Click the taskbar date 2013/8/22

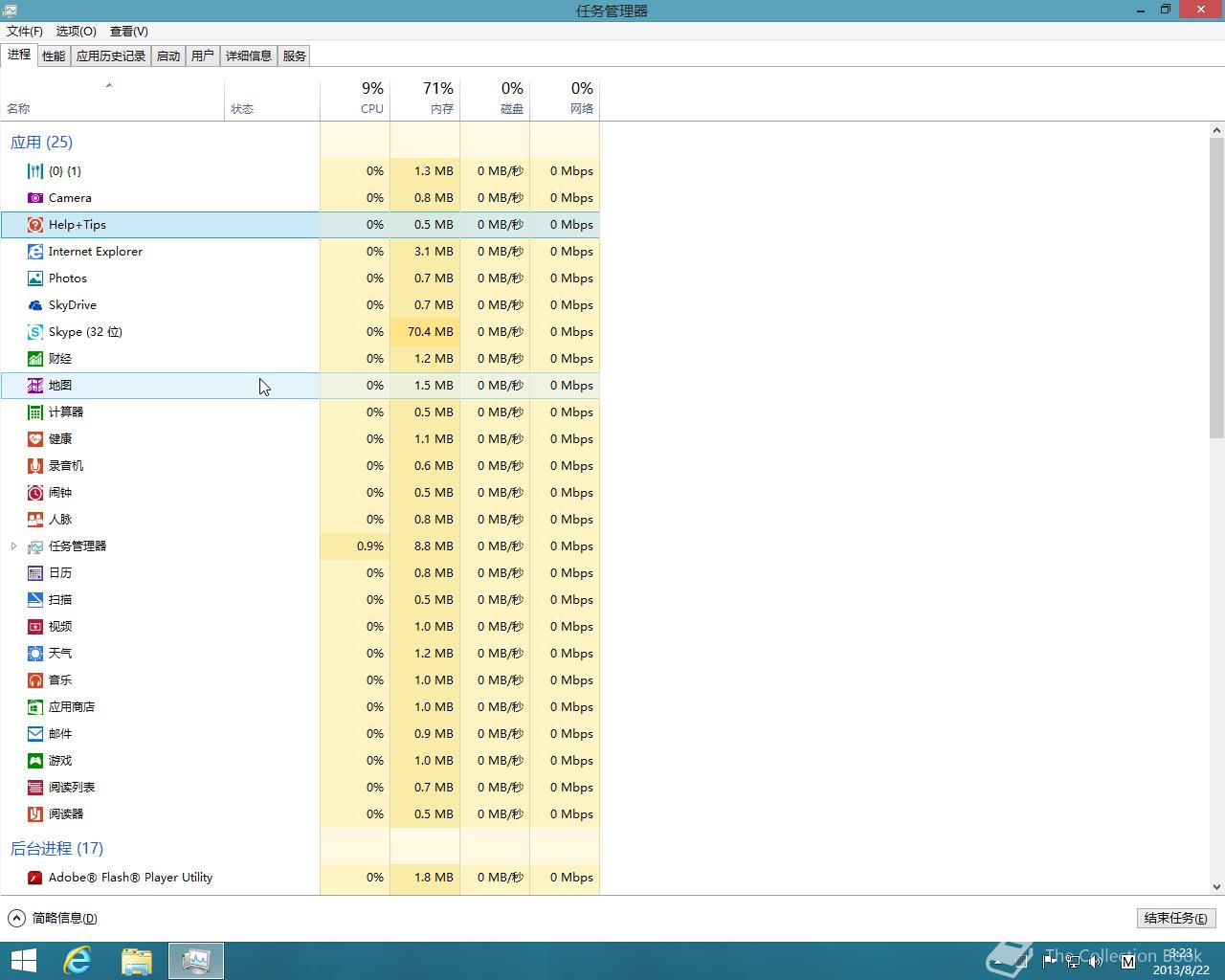(x=1181, y=969)
